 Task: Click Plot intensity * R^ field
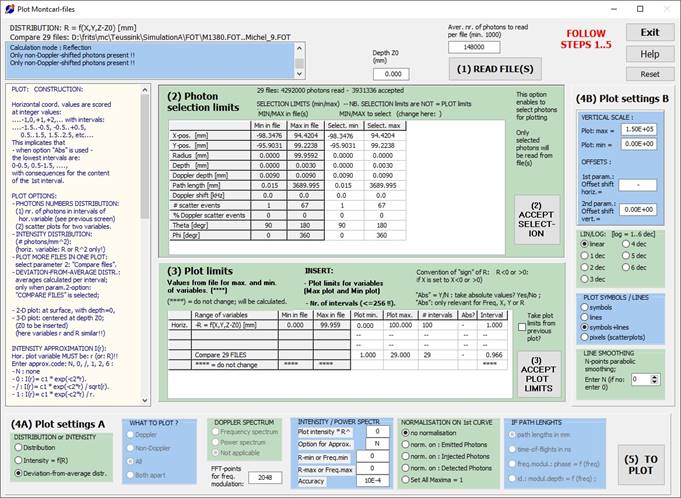coord(377,432)
